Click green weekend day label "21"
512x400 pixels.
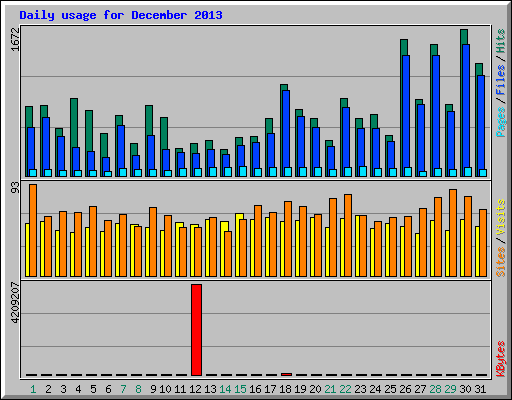tap(330, 389)
